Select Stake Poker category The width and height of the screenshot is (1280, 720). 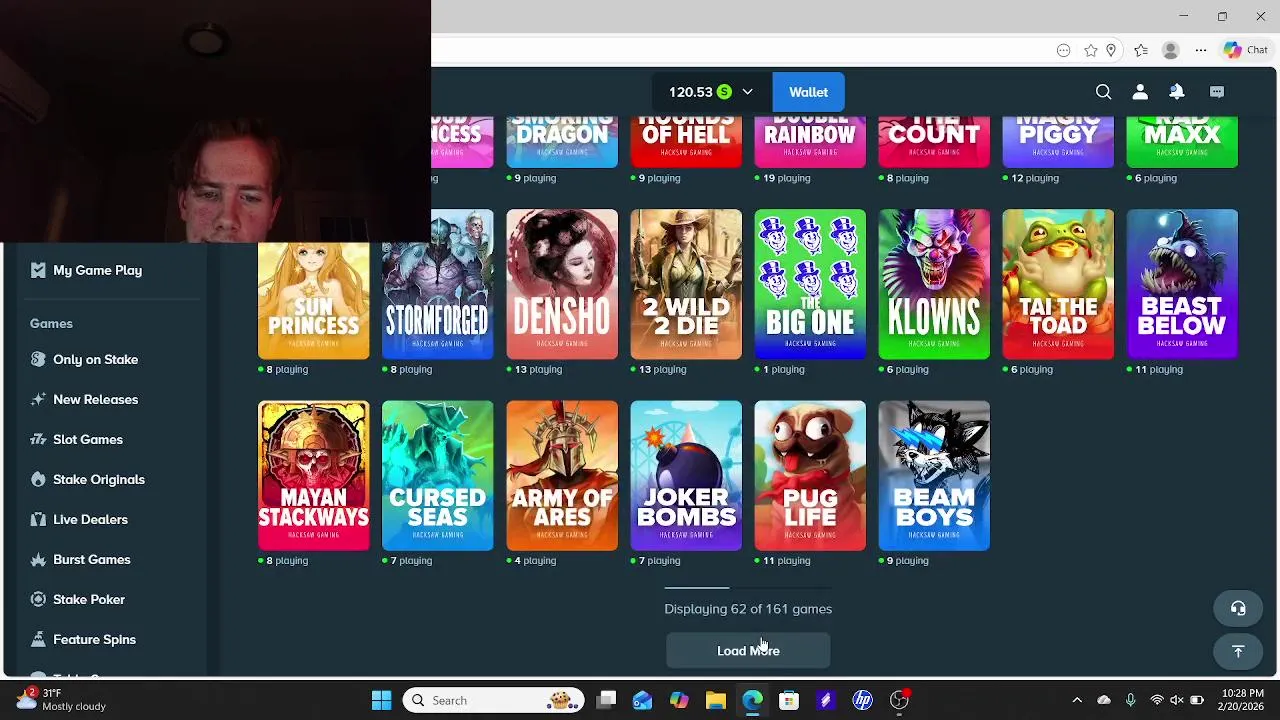coord(89,599)
